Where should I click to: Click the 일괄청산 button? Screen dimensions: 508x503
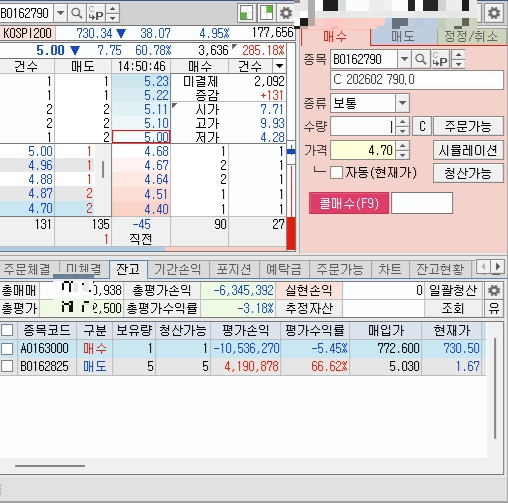tap(453, 291)
